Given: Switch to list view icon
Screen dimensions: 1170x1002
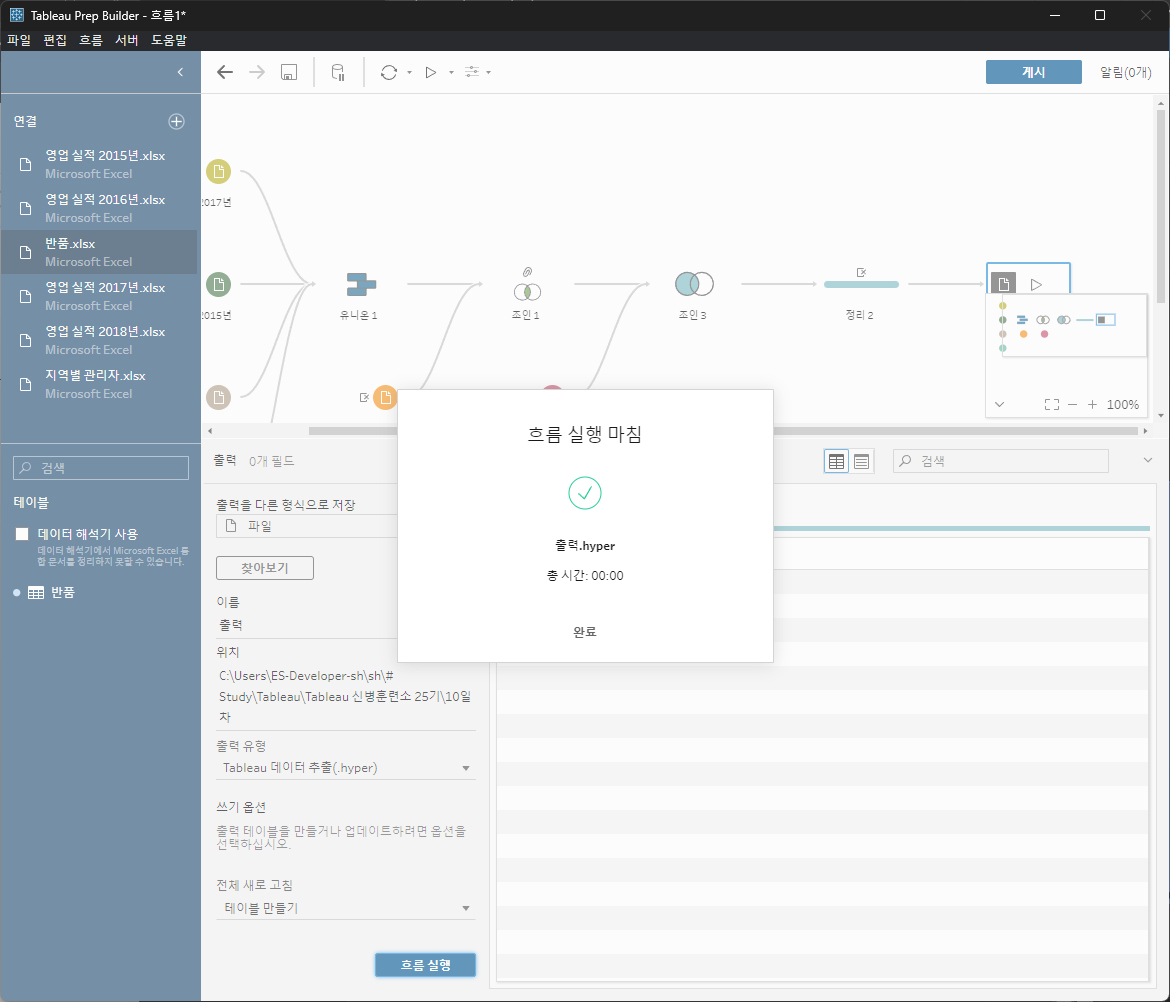Looking at the screenshot, I should coord(861,462).
